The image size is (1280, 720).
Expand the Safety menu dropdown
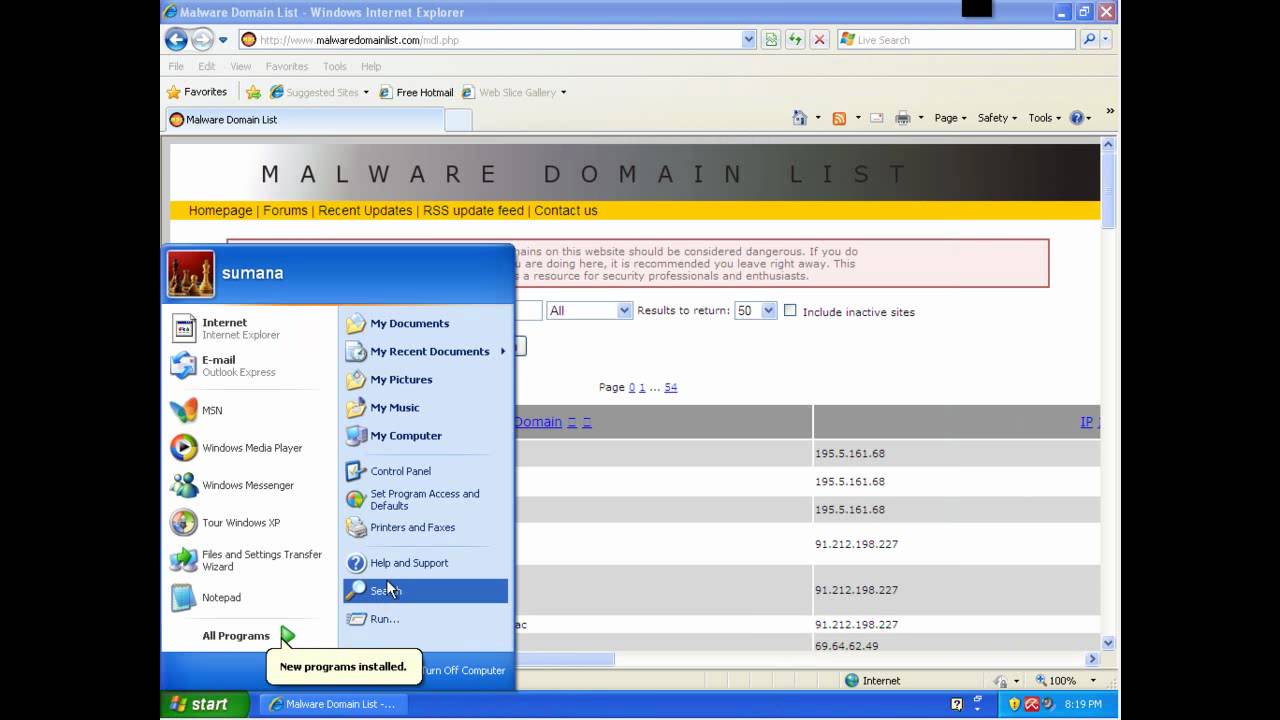pyautogui.click(x=997, y=118)
